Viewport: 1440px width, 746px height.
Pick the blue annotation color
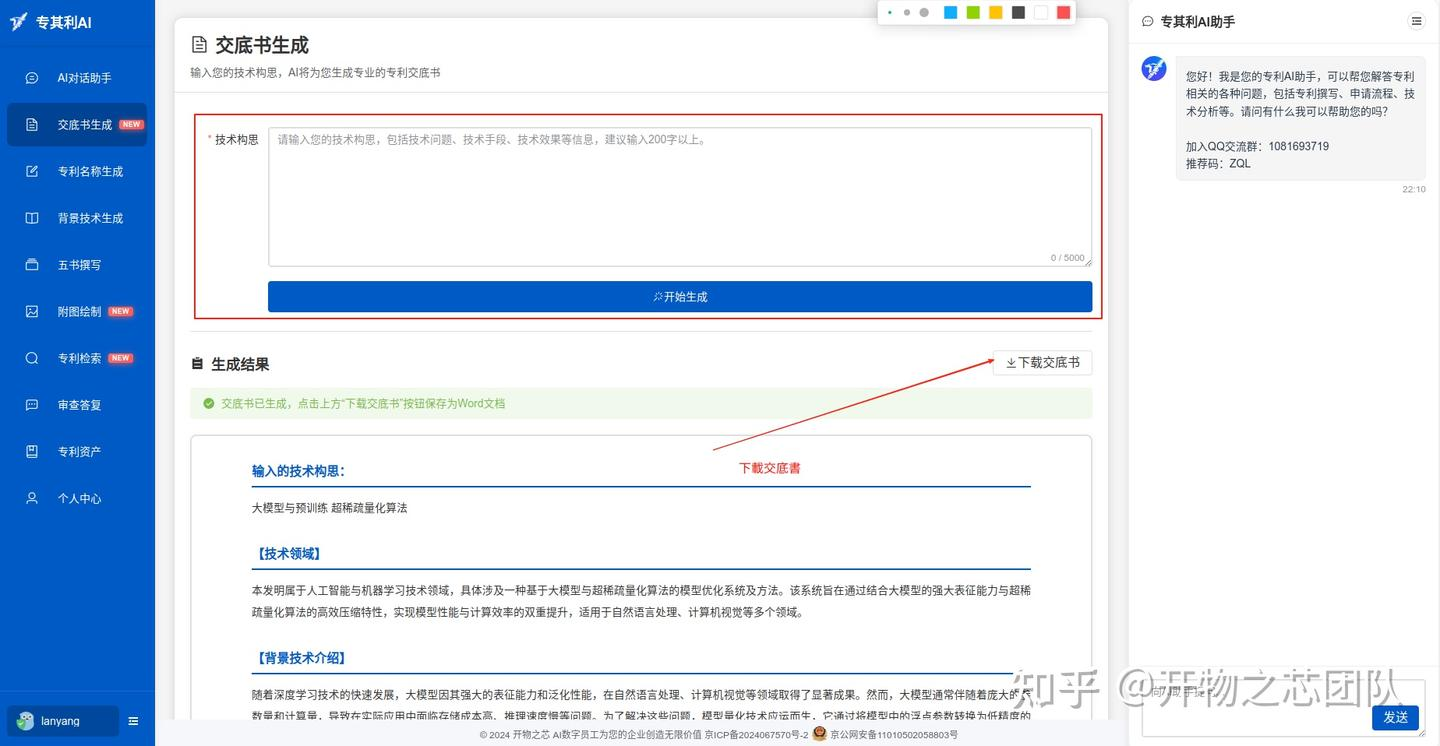click(950, 13)
